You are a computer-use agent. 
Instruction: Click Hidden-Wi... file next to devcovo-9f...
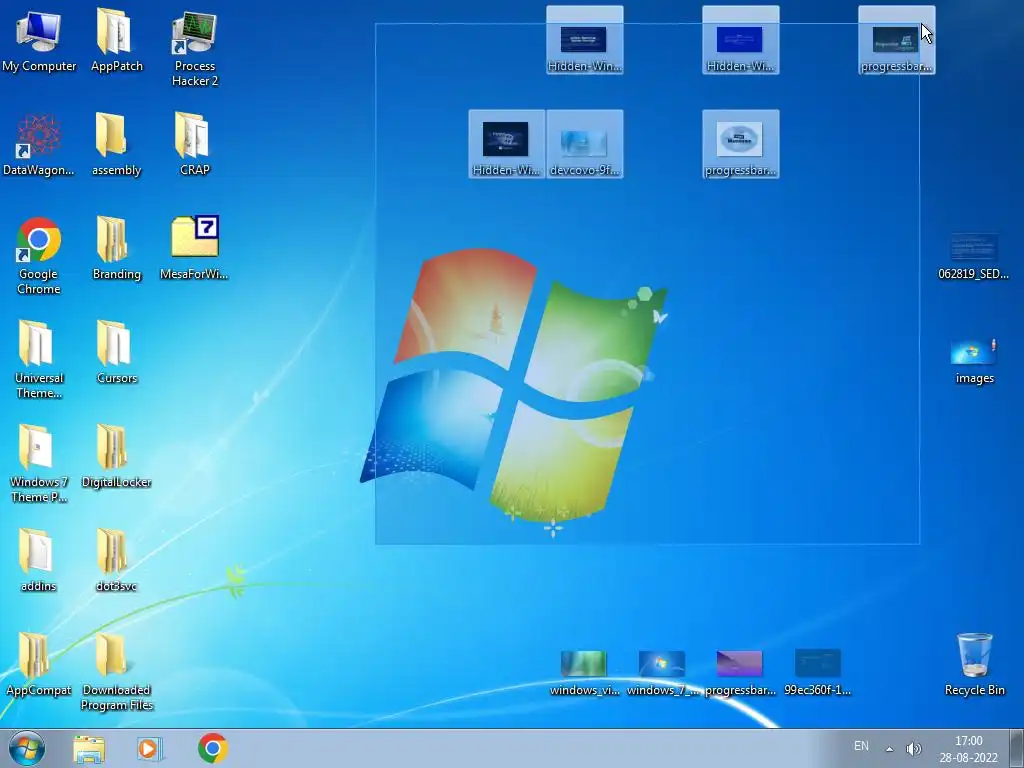[x=506, y=144]
